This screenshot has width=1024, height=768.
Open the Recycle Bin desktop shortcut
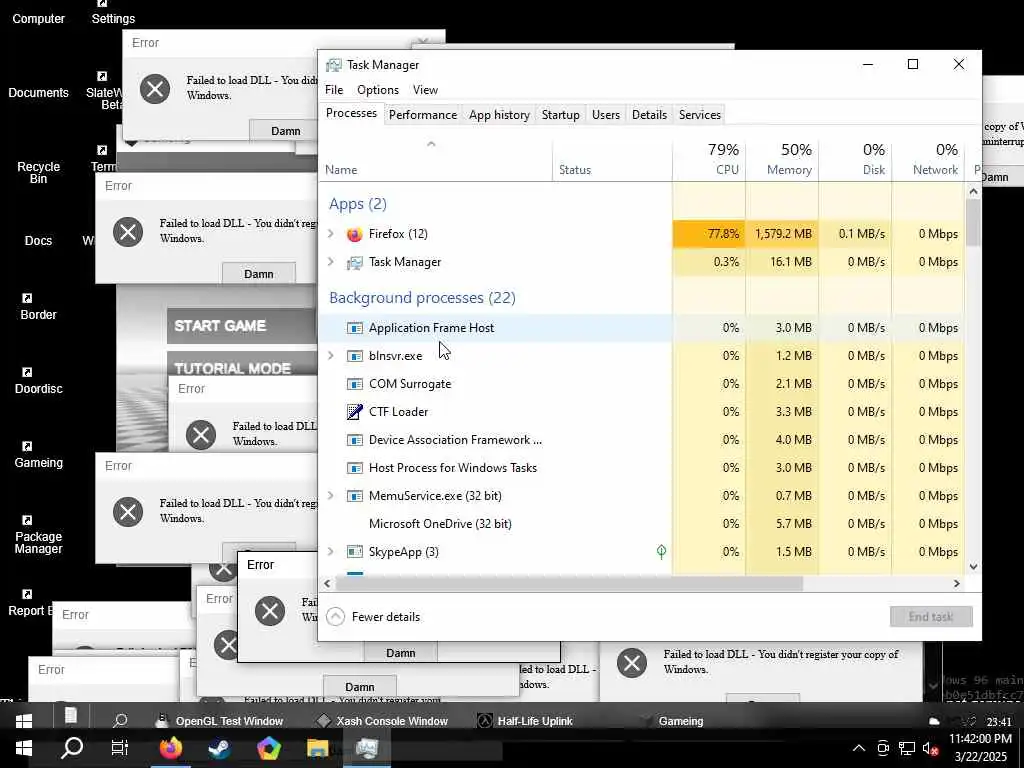[39, 172]
